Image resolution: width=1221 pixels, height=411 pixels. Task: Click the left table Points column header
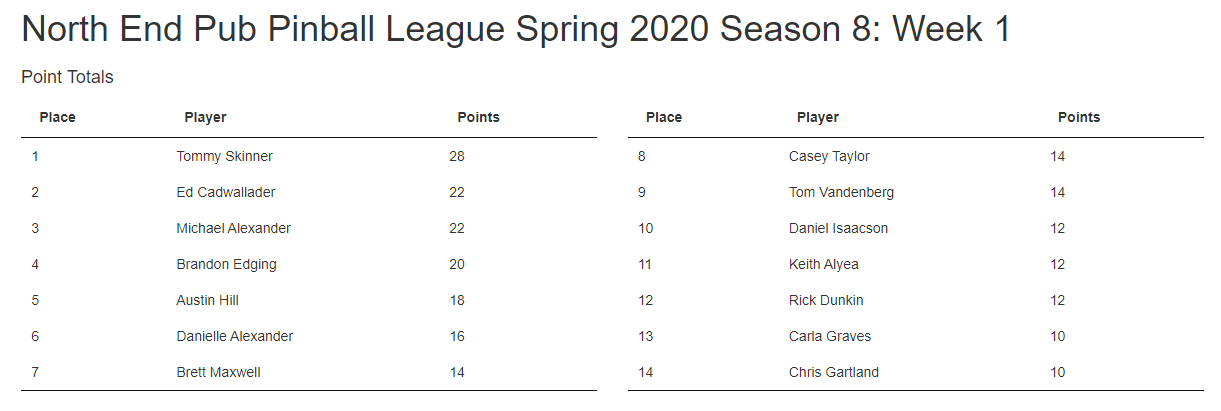pyautogui.click(x=478, y=117)
